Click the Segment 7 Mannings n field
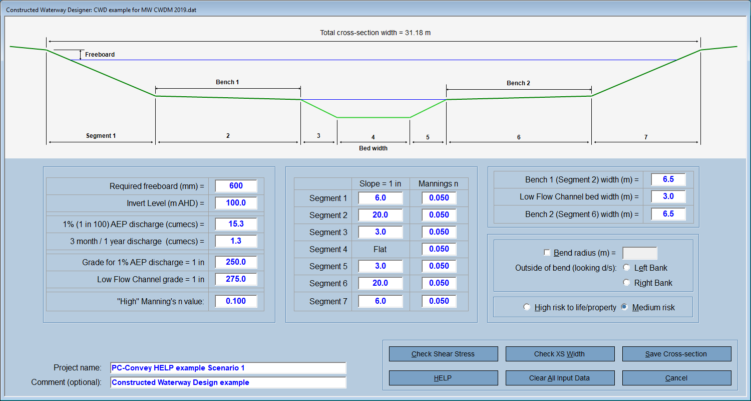This screenshot has width=751, height=401. coord(439,301)
